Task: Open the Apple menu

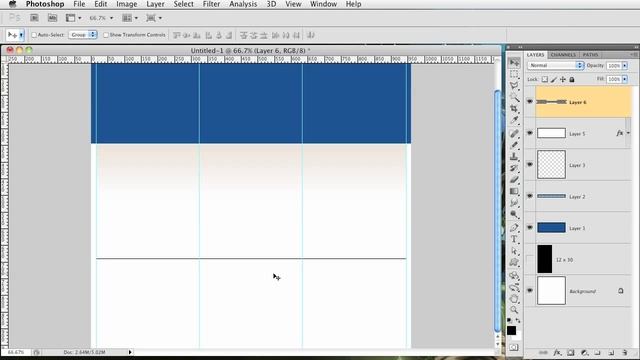Action: pyautogui.click(x=13, y=4)
